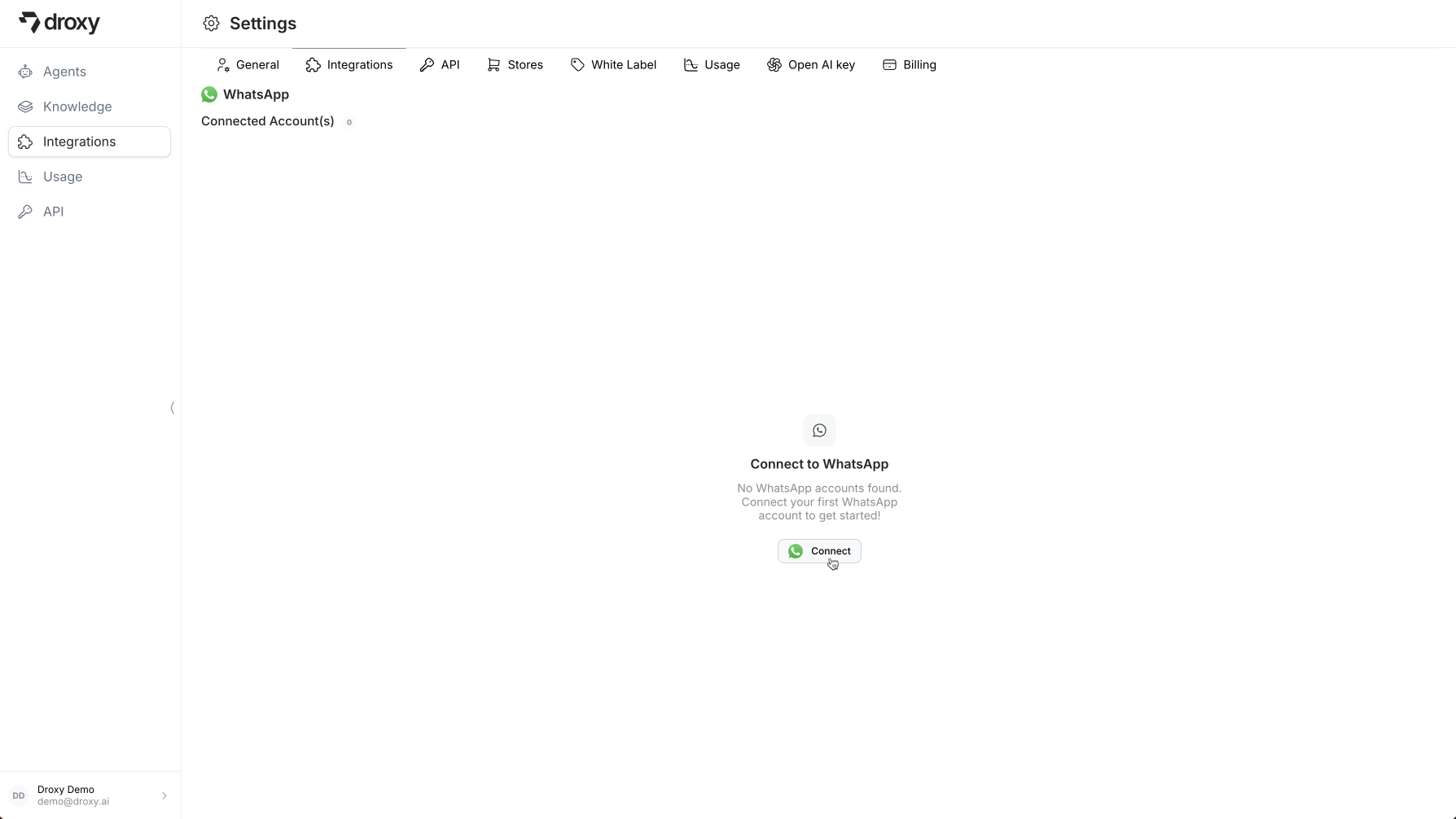Select the Usage chart icon in sidebar
1456x819 pixels.
click(25, 177)
